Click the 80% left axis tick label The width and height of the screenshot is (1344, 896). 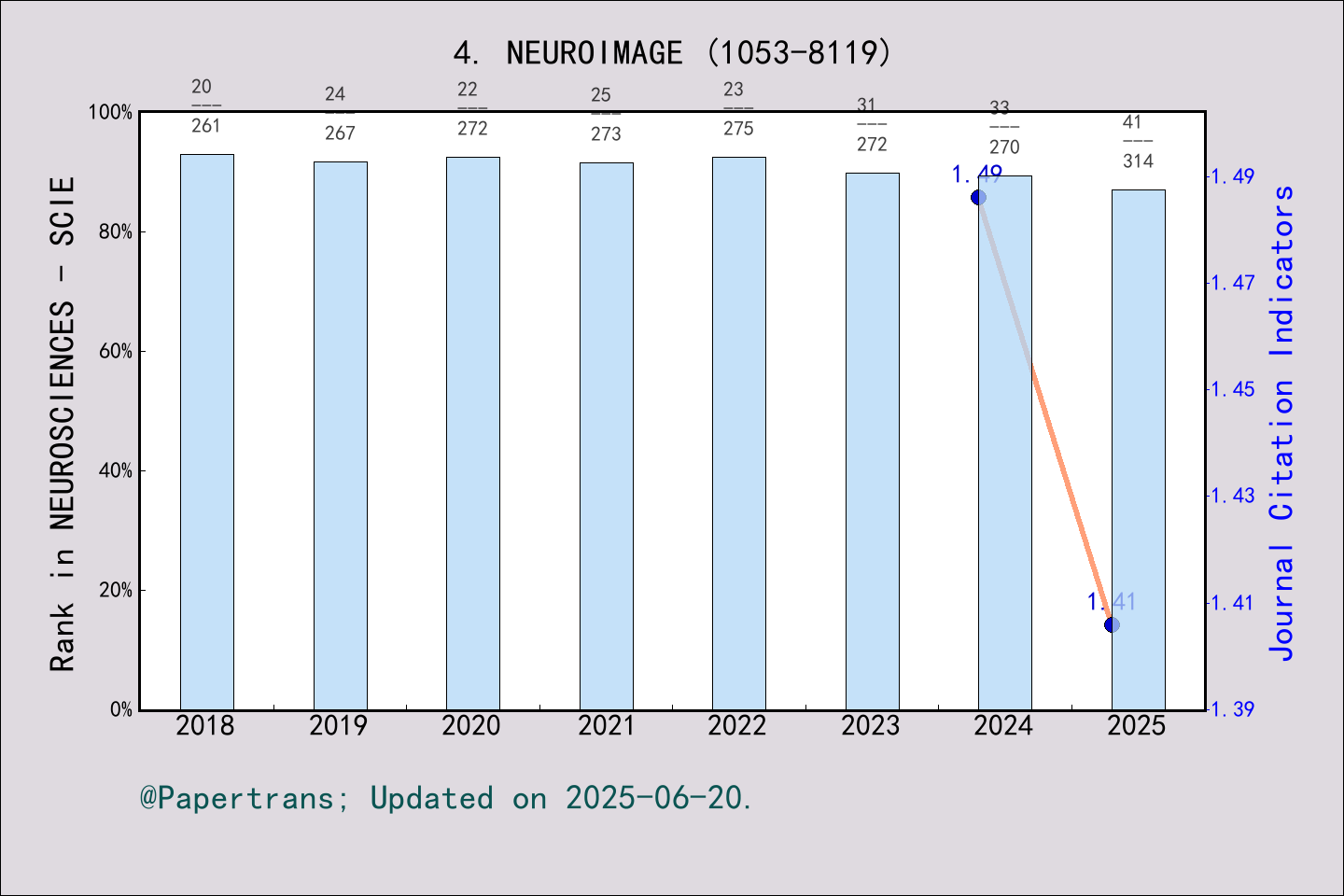pos(116,231)
